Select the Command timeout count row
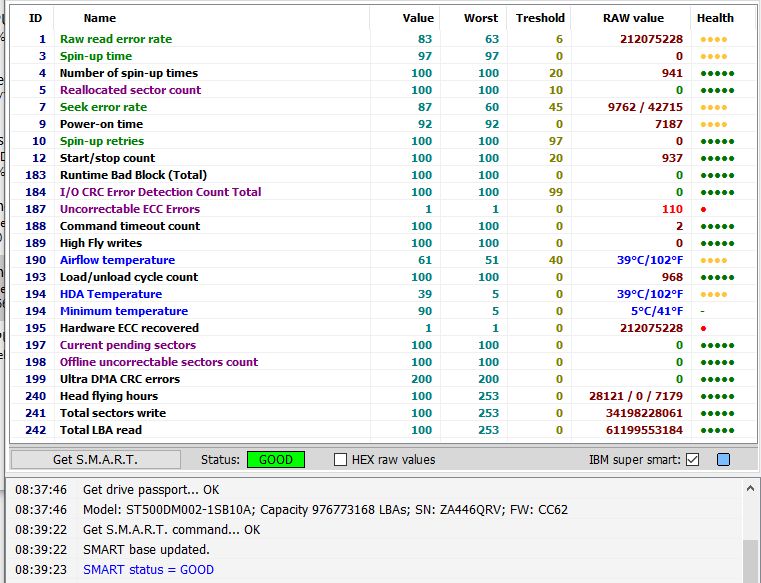This screenshot has width=761, height=583. 383,226
